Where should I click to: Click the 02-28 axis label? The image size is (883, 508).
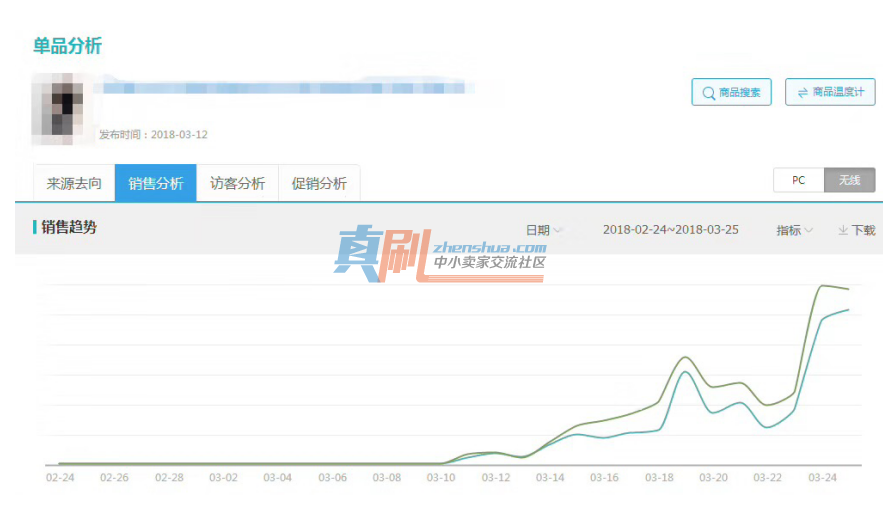(169, 478)
